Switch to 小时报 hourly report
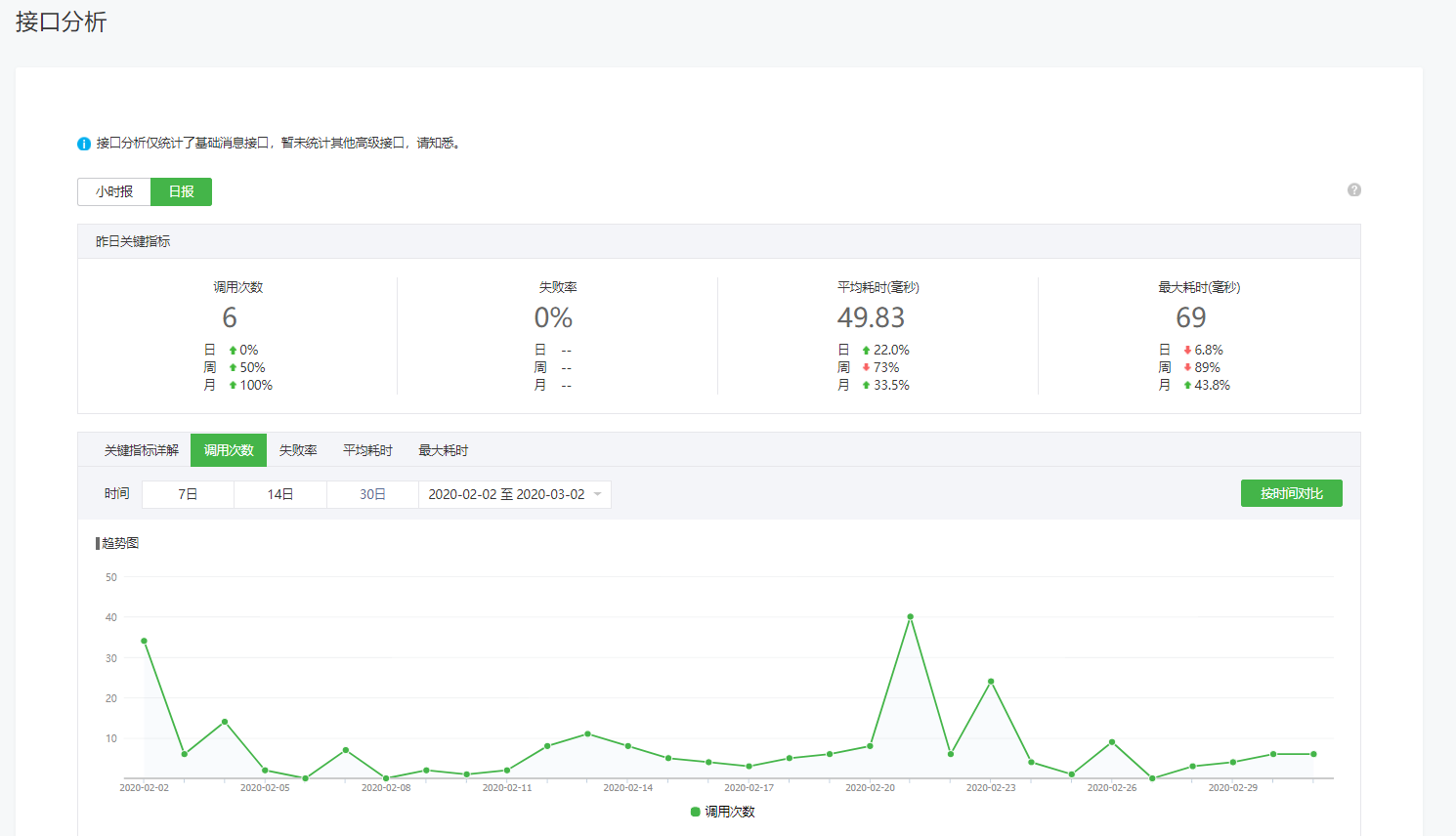Viewport: 1456px width, 836px height. 114,191
